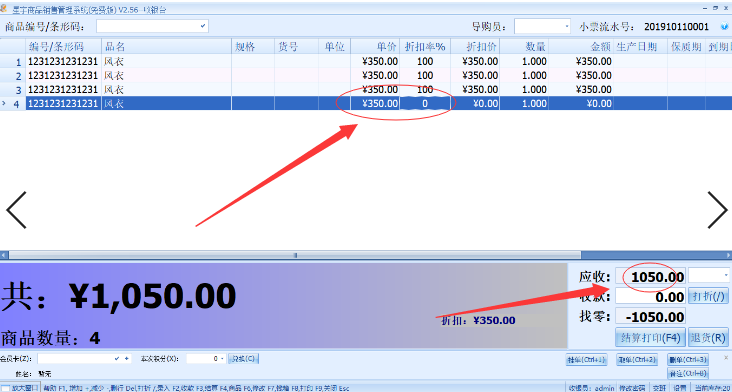Click 设置 in the status bar
Image resolution: width=732 pixels, height=392 pixels.
(680, 388)
